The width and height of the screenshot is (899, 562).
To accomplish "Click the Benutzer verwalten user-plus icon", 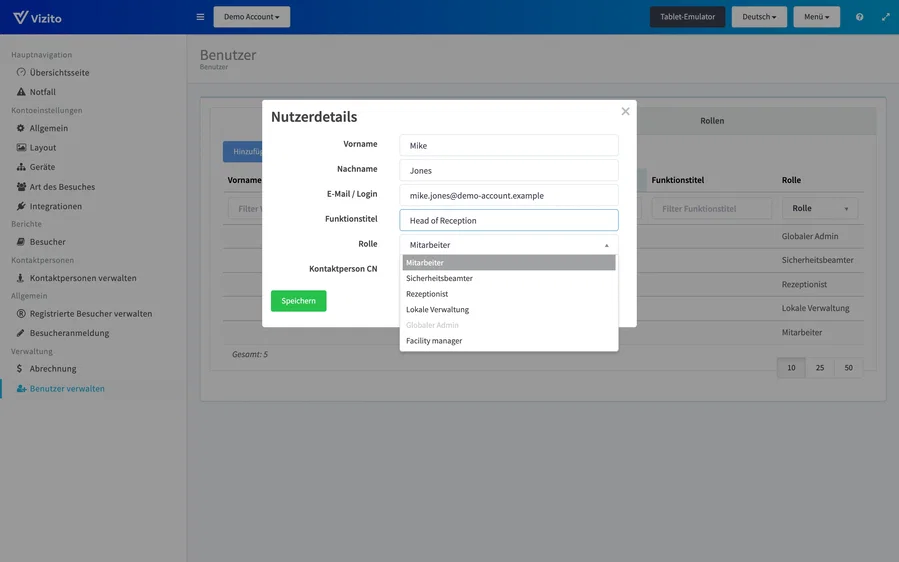I will (21, 388).
